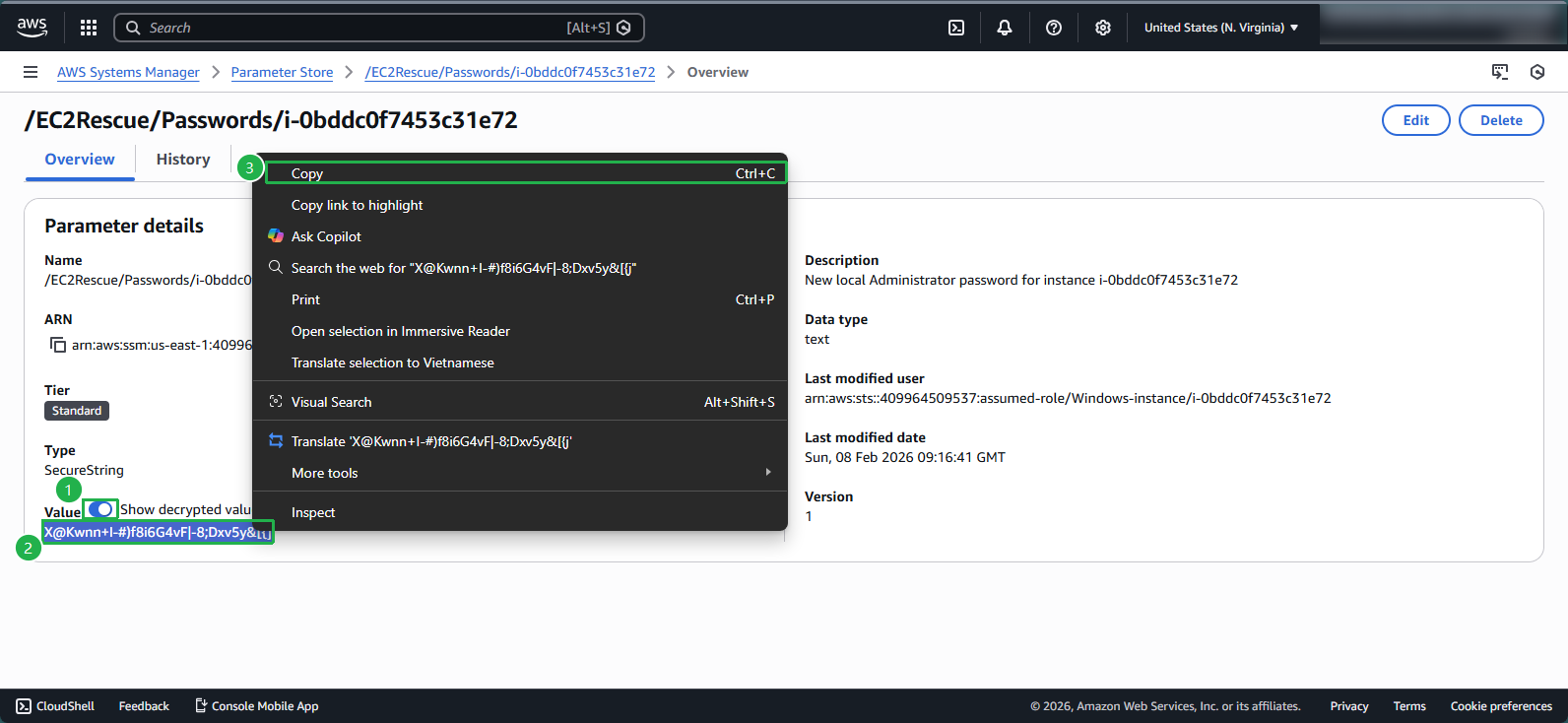Image resolution: width=1568 pixels, height=723 pixels.
Task: Open the side navigation hamburger menu
Action: pyautogui.click(x=31, y=72)
